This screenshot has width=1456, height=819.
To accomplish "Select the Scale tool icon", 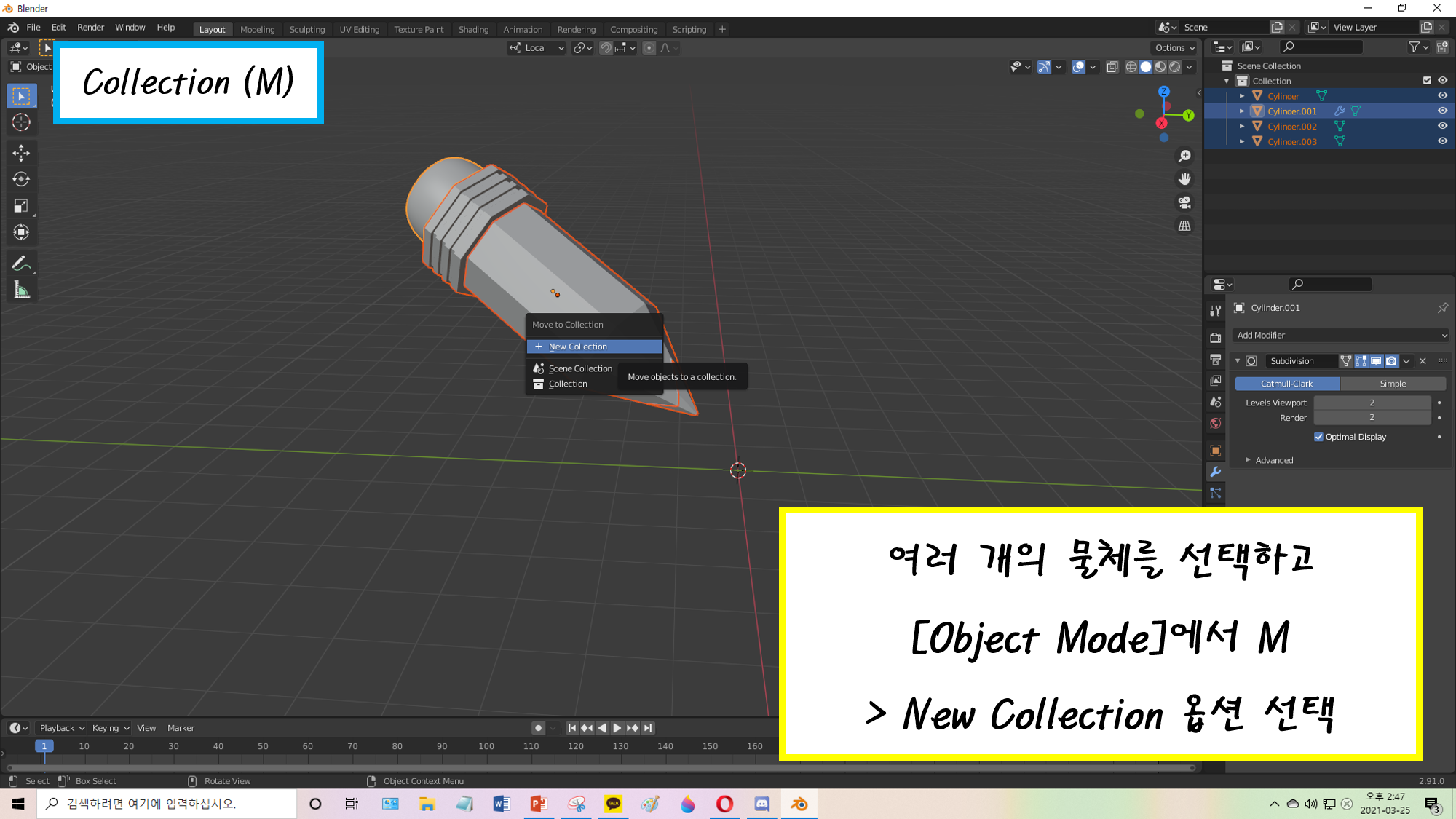I will pos(21,206).
